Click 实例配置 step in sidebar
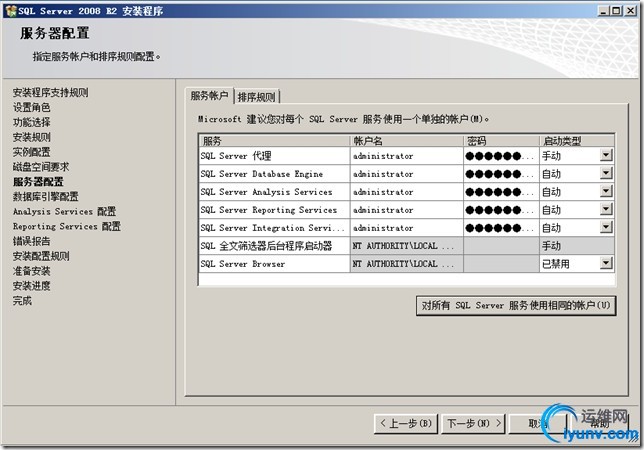 point(32,152)
